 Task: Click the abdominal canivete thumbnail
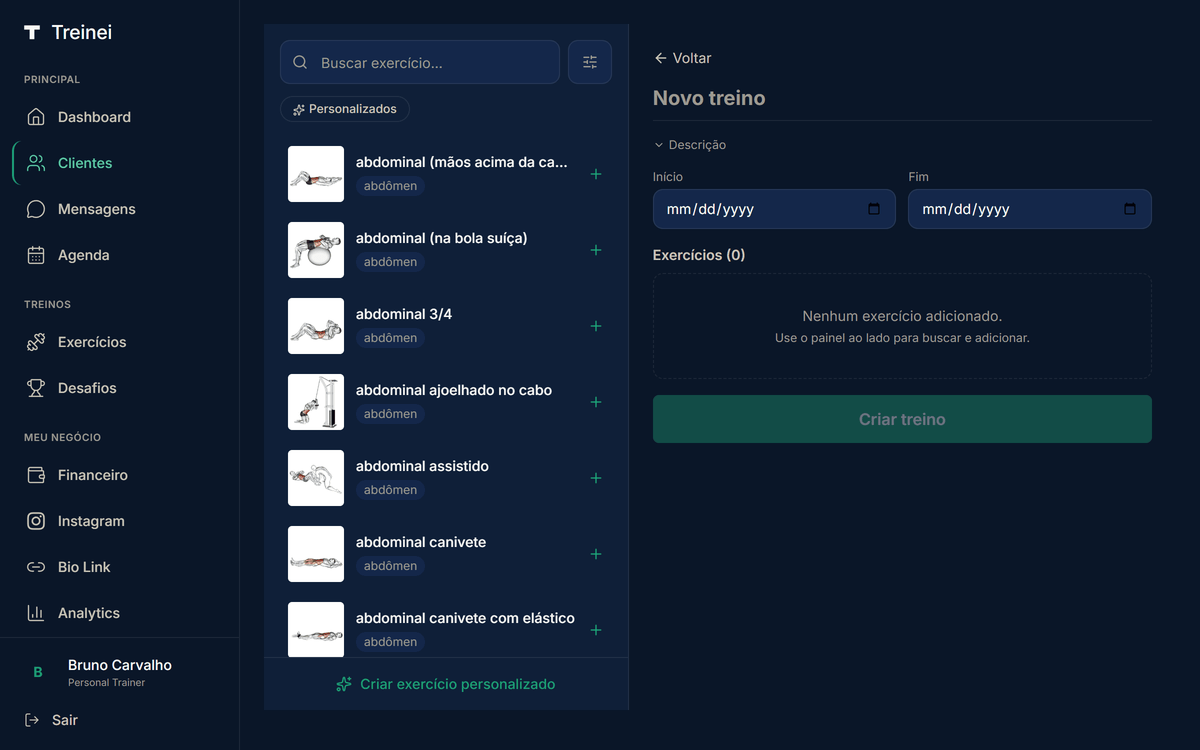tap(316, 554)
